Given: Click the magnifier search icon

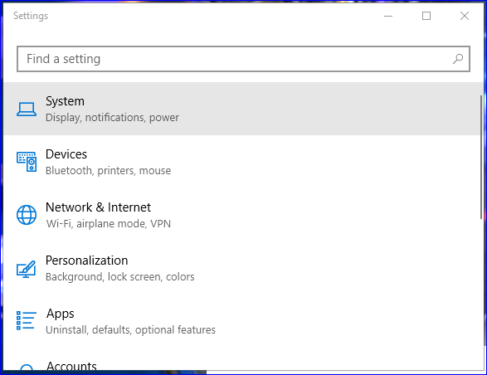Looking at the screenshot, I should point(458,59).
